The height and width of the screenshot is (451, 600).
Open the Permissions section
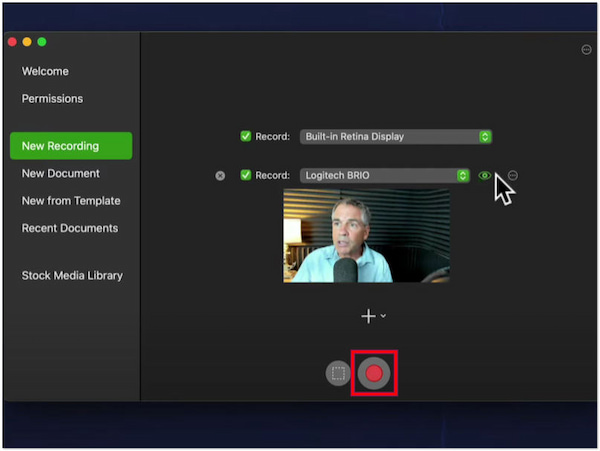click(x=52, y=99)
